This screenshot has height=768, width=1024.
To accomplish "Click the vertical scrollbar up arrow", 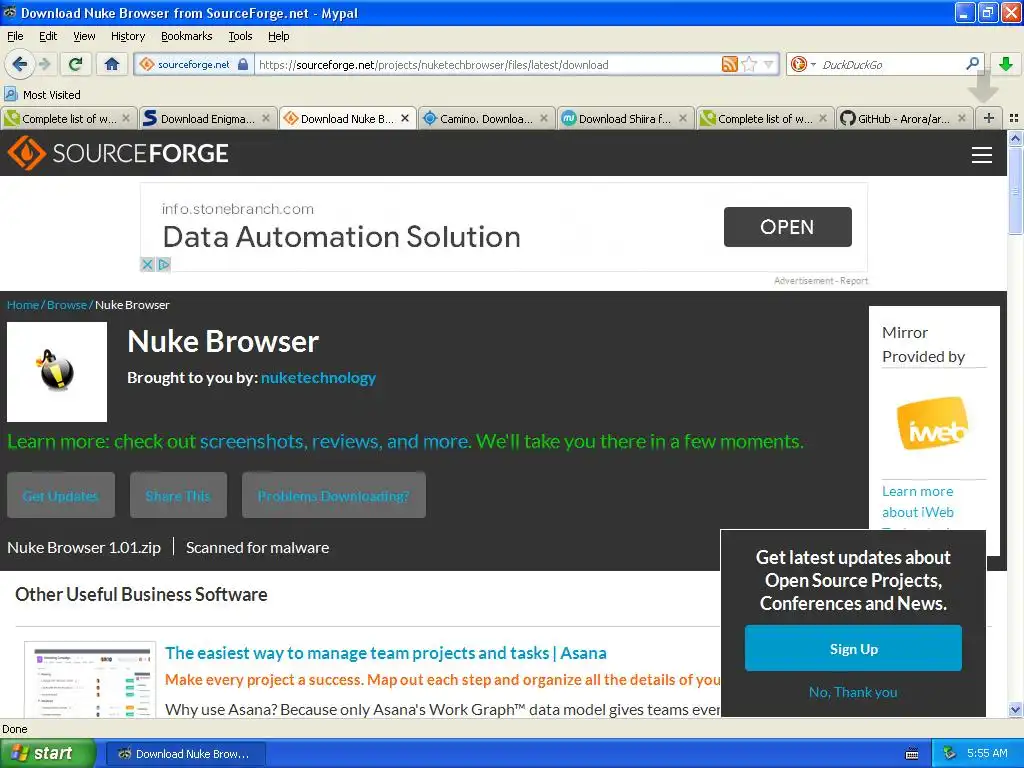I will click(x=1015, y=138).
